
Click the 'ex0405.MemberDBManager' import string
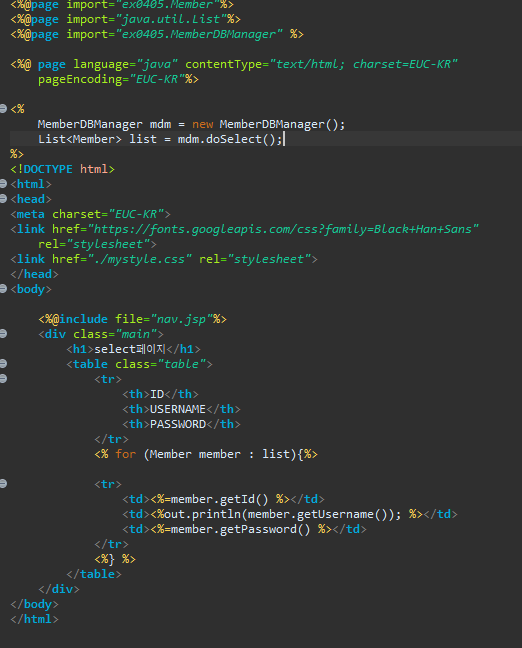click(x=199, y=34)
